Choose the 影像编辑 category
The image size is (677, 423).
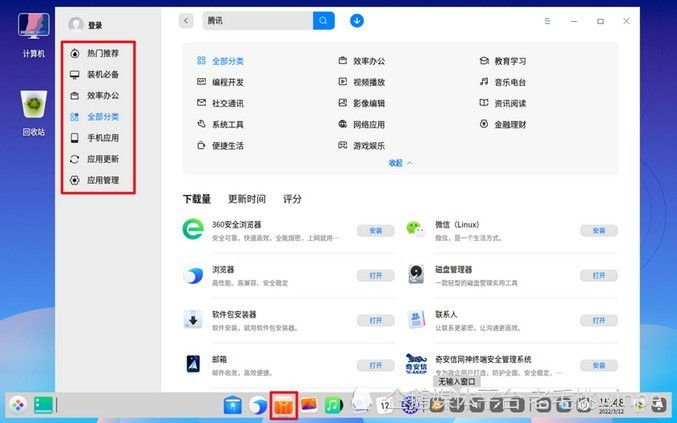[361, 103]
